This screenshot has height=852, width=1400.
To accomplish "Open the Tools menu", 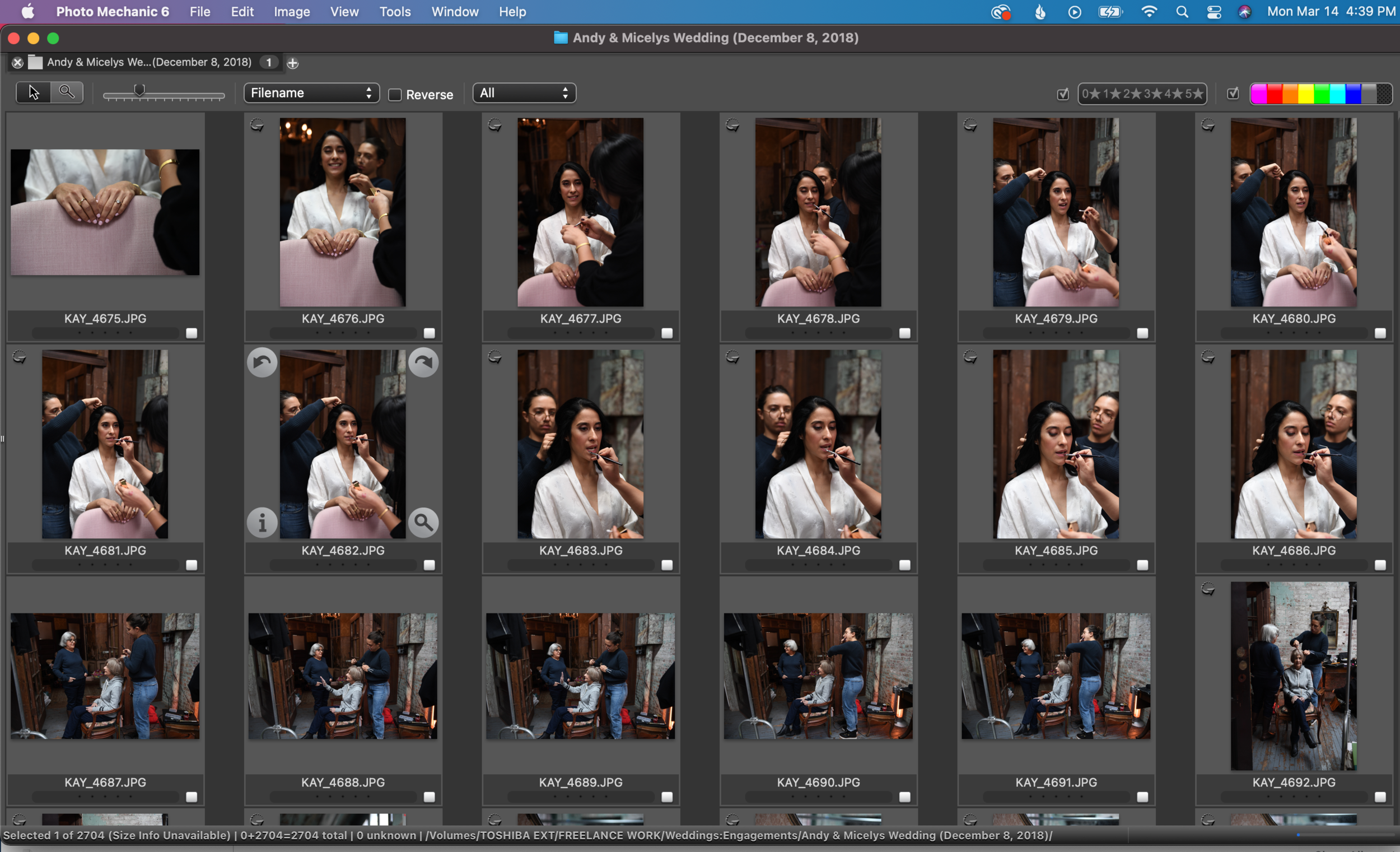I will coord(394,11).
